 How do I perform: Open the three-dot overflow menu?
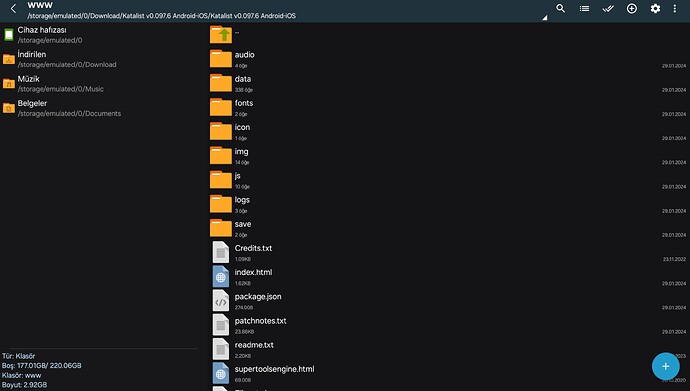[675, 8]
